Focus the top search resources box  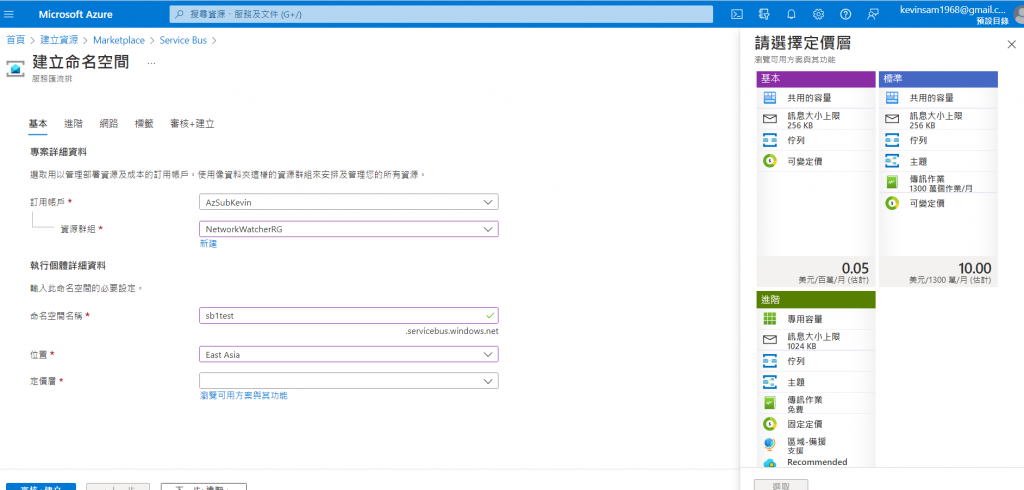[x=441, y=14]
